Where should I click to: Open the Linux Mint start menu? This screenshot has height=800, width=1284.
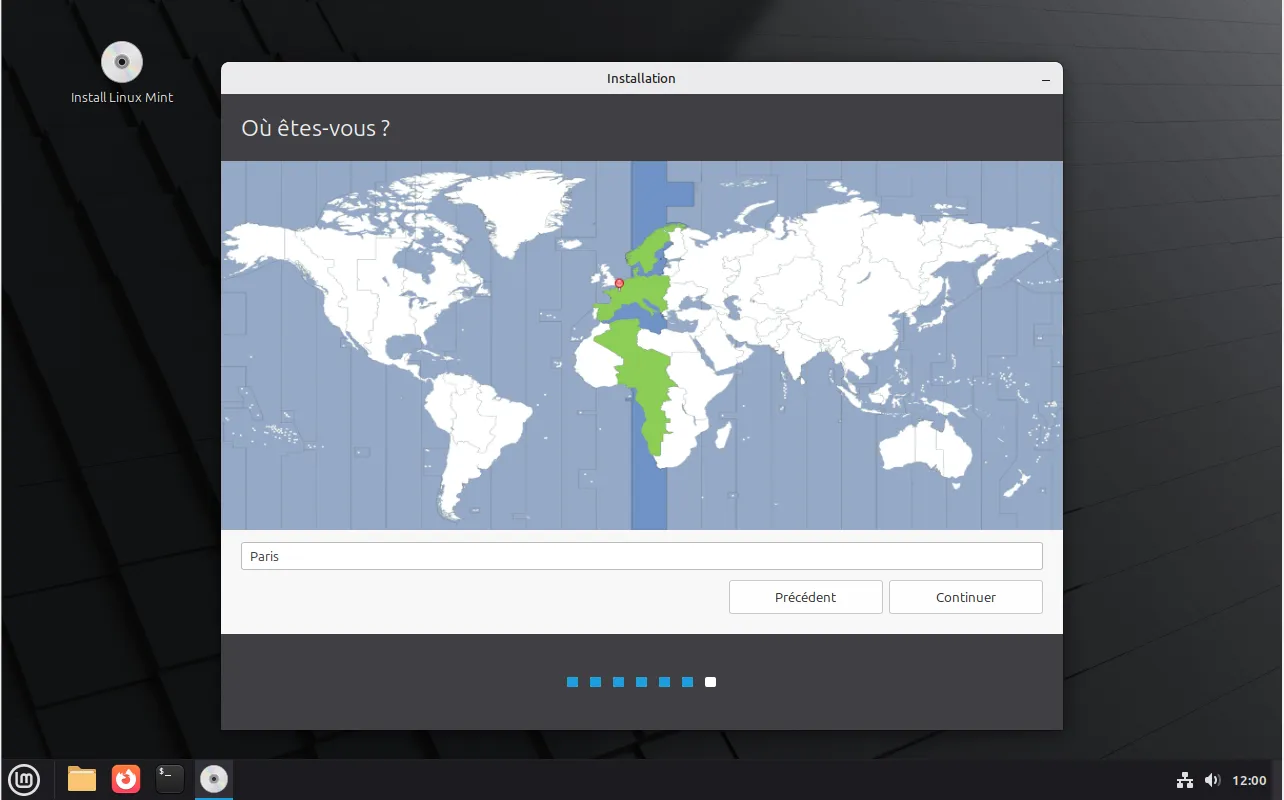[x=24, y=779]
